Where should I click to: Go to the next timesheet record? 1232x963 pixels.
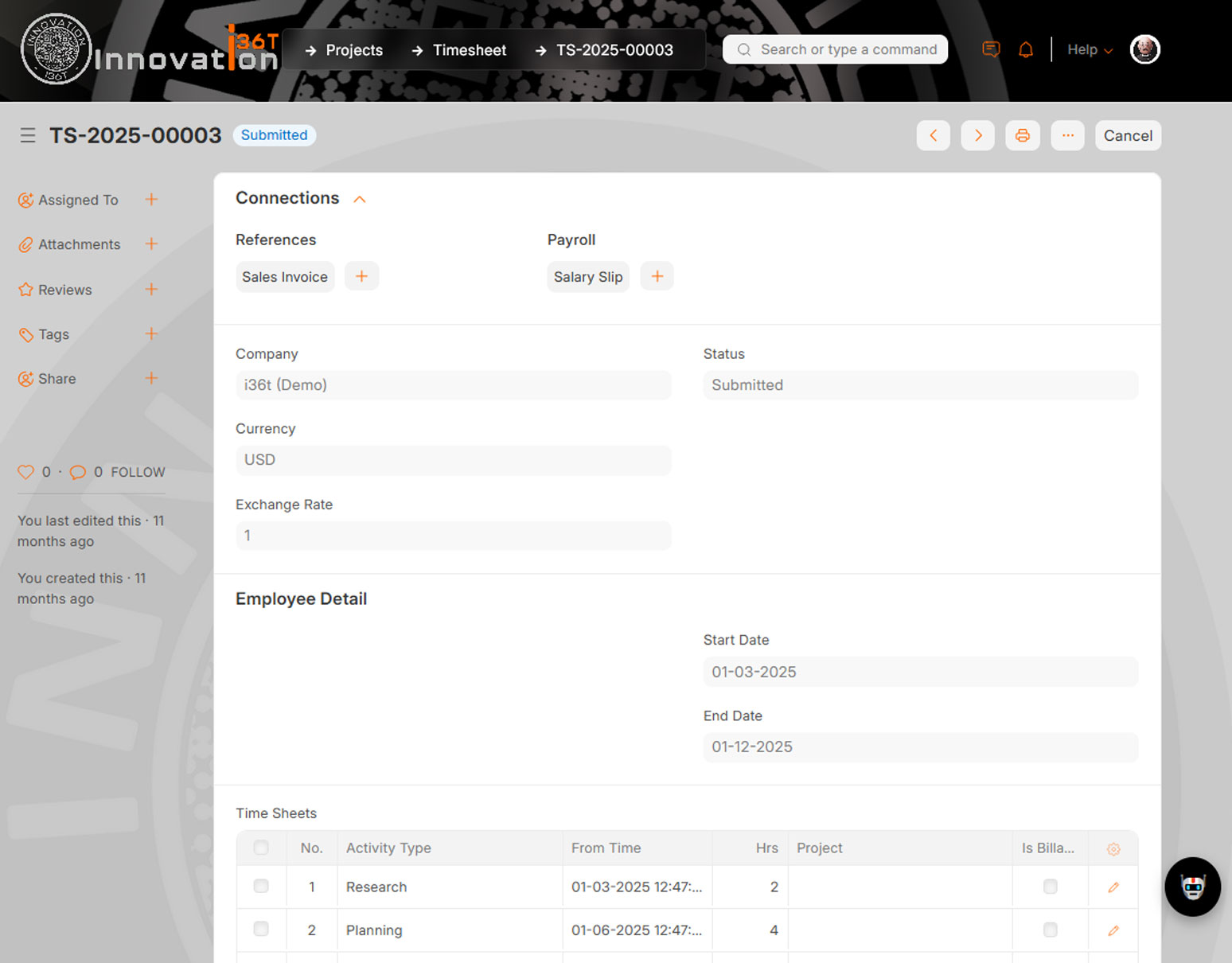point(977,135)
